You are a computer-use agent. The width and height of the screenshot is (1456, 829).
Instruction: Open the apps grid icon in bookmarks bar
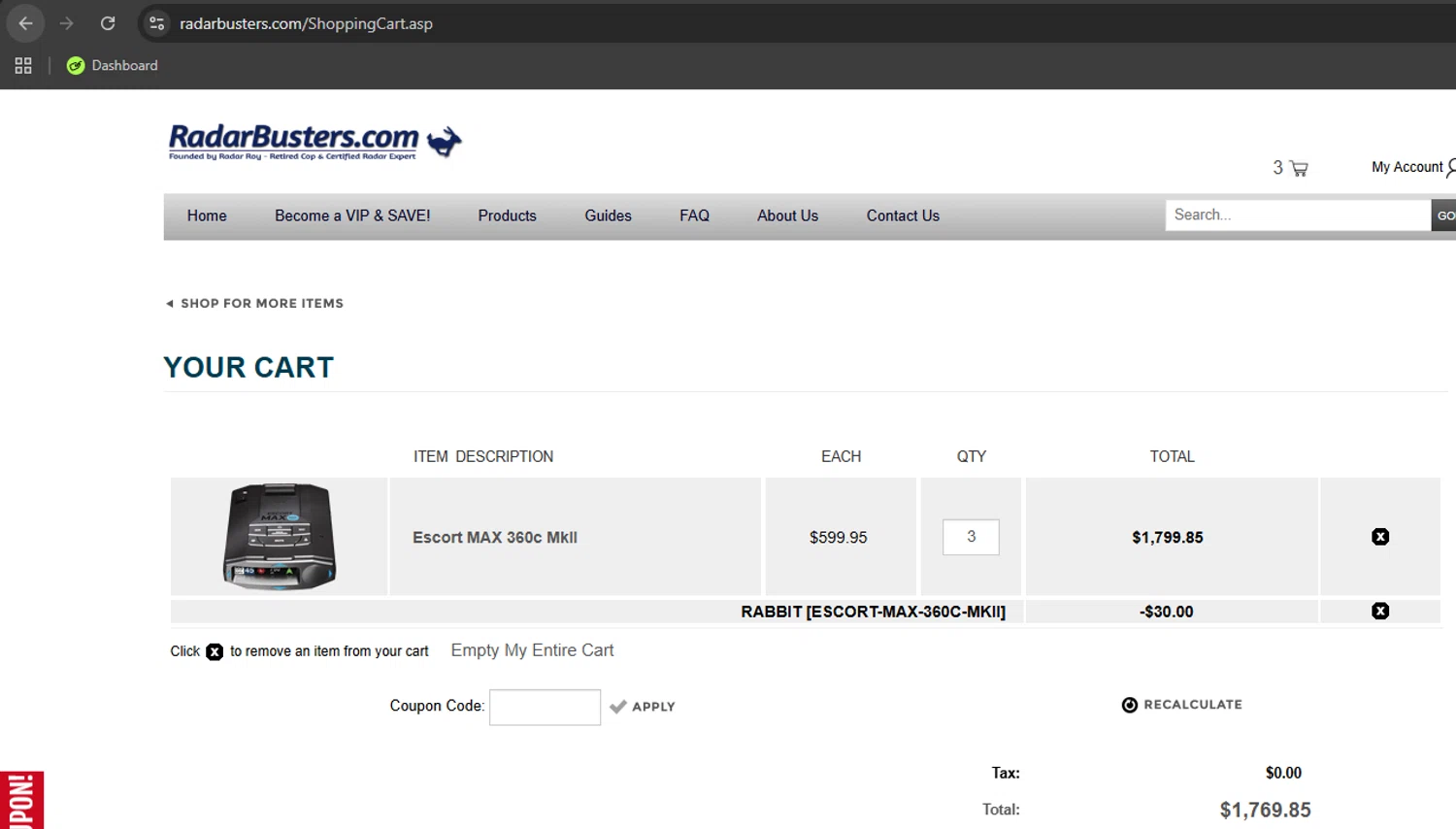coord(23,65)
